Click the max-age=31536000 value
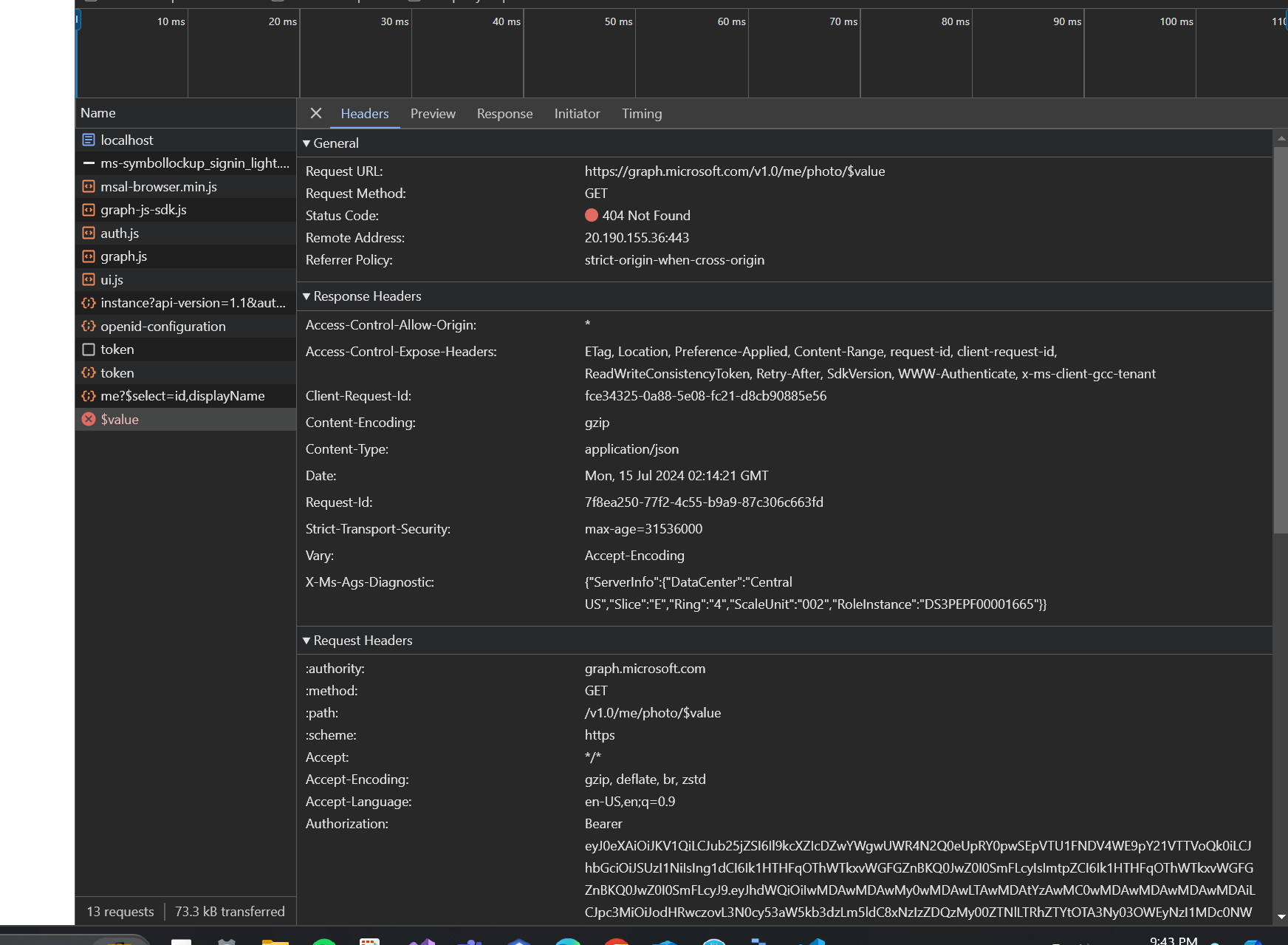Screen dimensions: 1288x945 pos(643,529)
